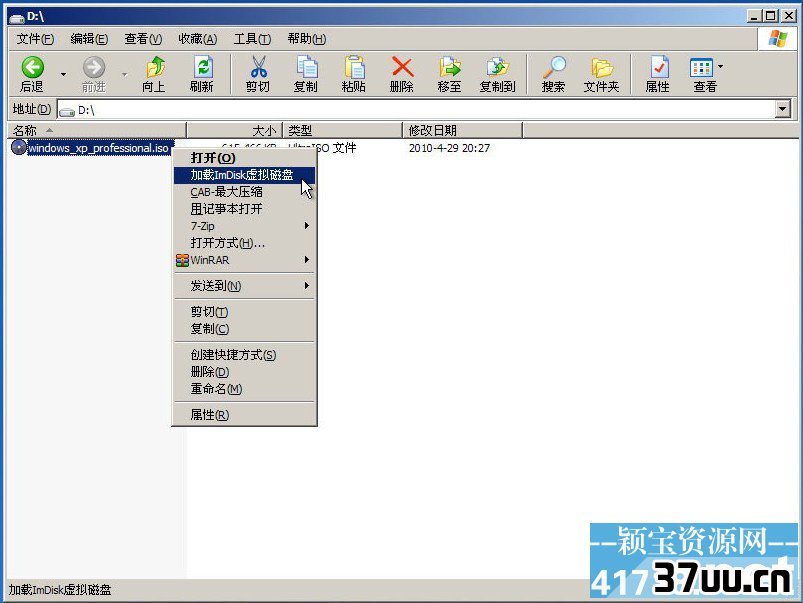Choose Open (打开) in context menu
This screenshot has height=603, width=803.
tap(244, 158)
